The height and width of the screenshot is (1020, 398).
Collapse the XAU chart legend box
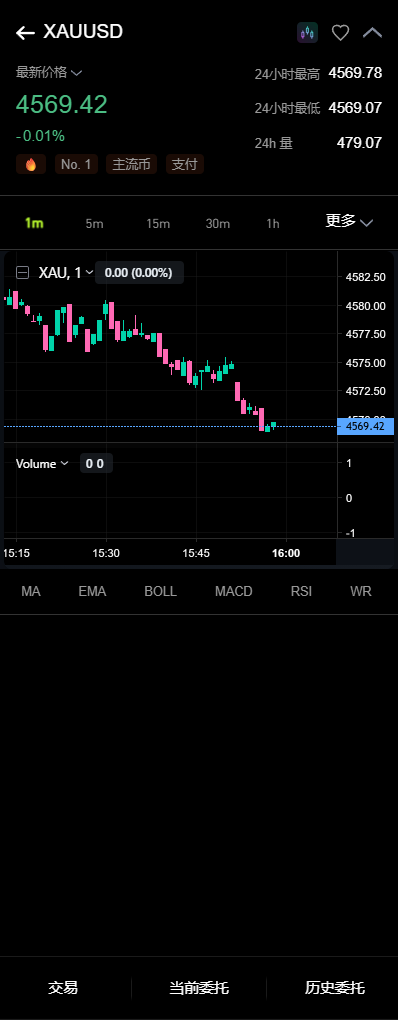pos(22,273)
